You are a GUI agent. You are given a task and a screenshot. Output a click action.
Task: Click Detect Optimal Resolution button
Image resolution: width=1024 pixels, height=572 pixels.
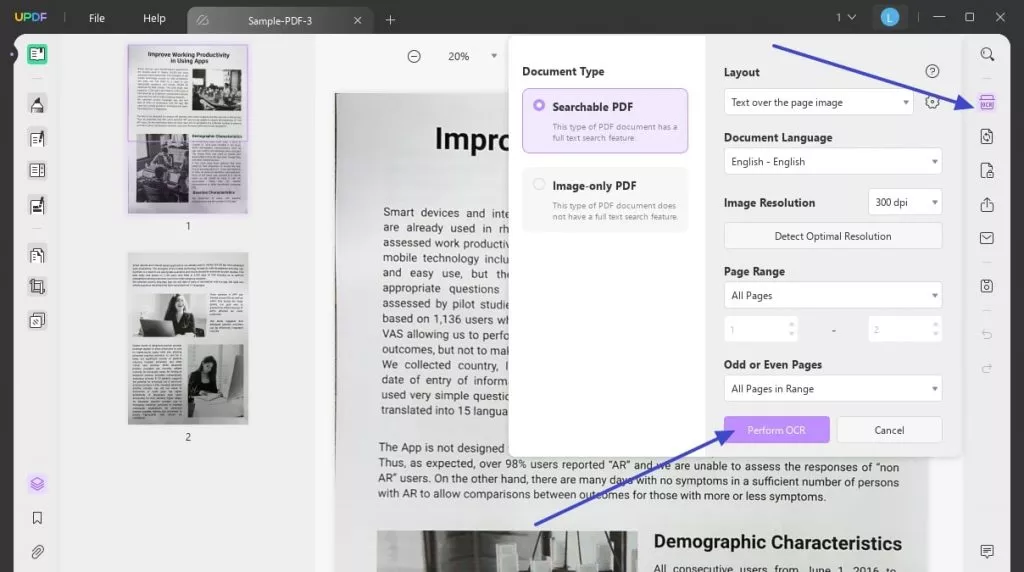pyautogui.click(x=833, y=236)
